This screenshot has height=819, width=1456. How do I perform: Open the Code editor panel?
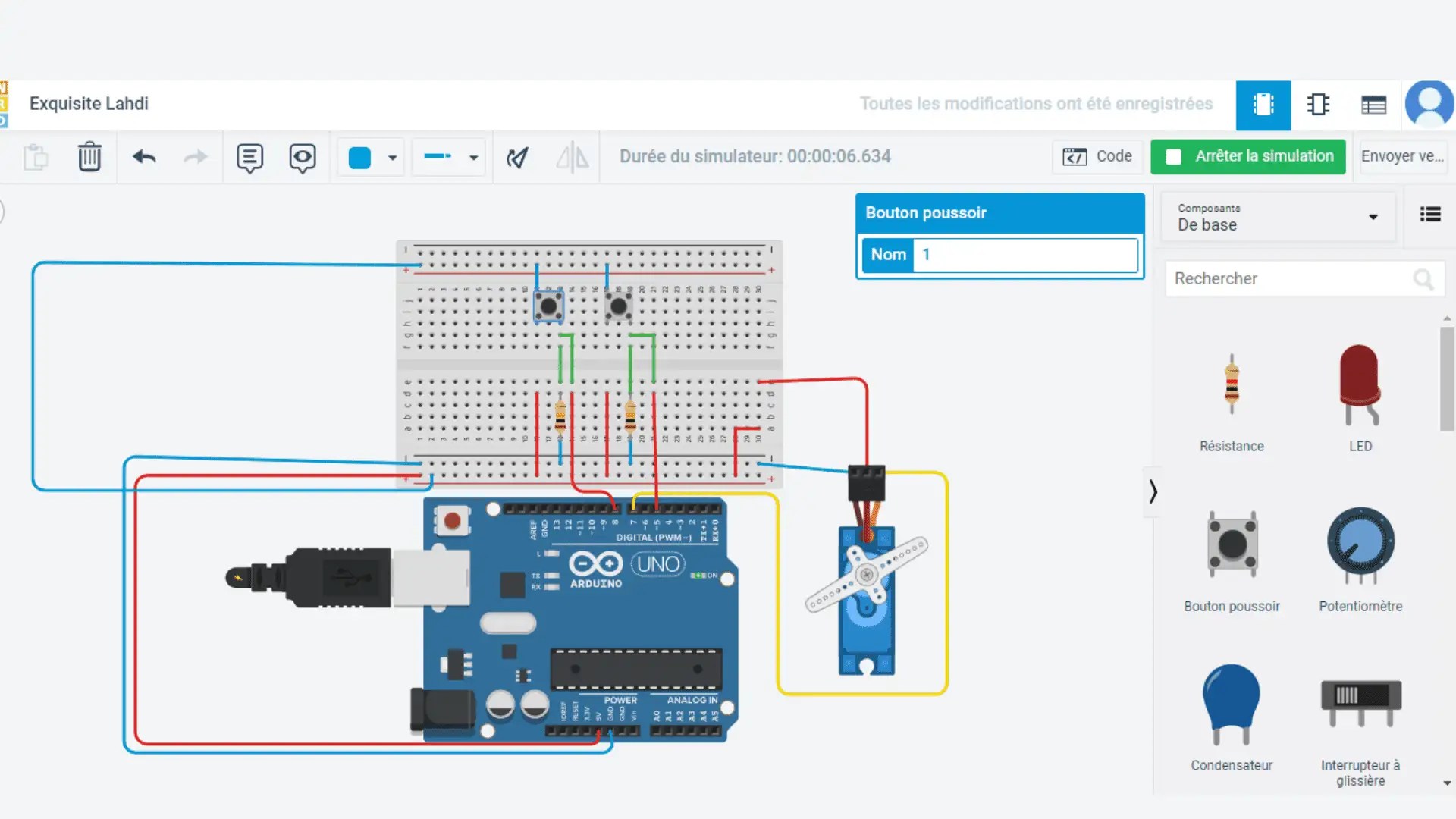[x=1097, y=156]
